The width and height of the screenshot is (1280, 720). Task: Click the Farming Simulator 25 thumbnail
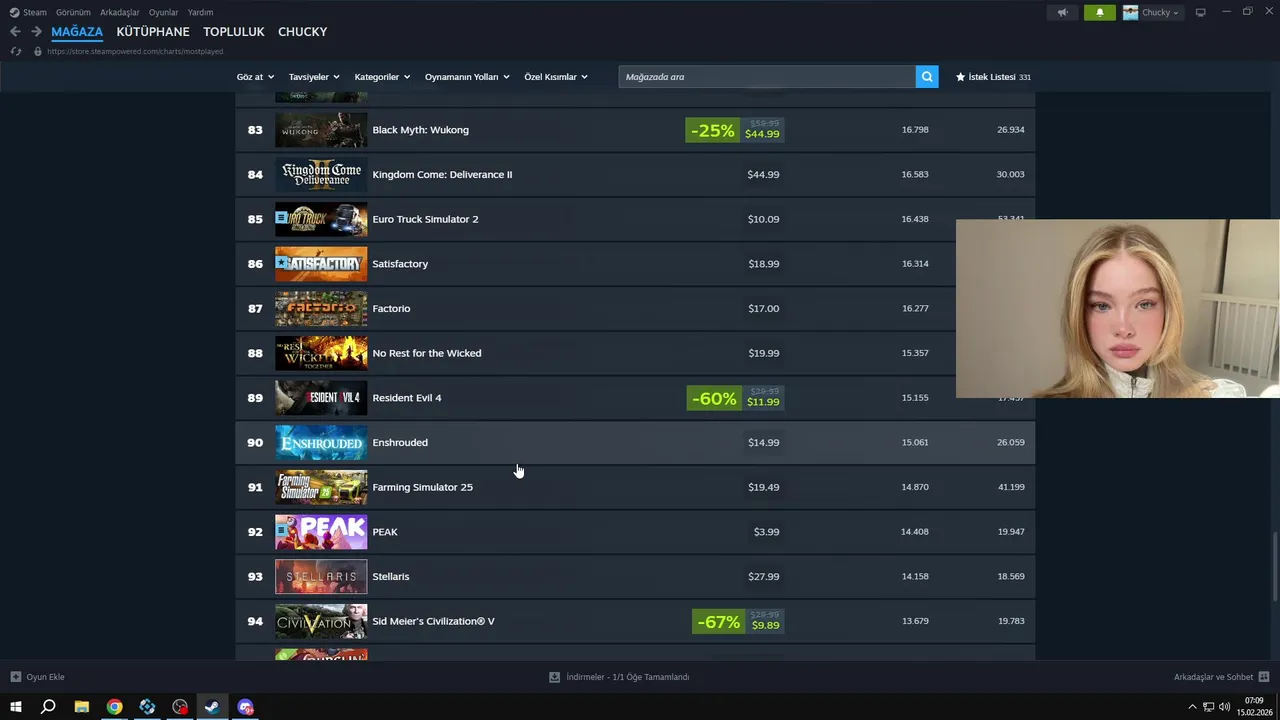321,487
